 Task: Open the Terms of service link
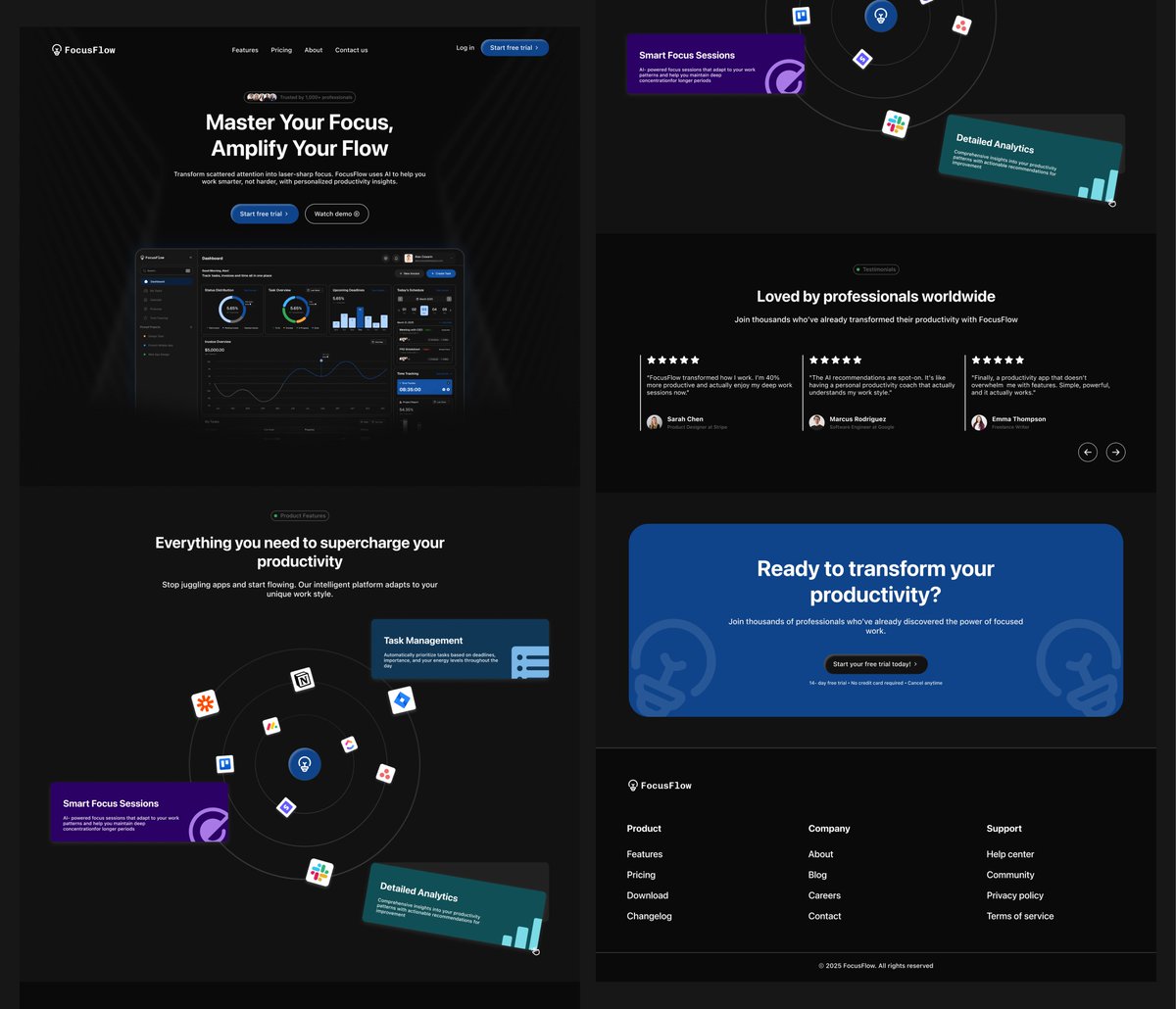point(1020,916)
